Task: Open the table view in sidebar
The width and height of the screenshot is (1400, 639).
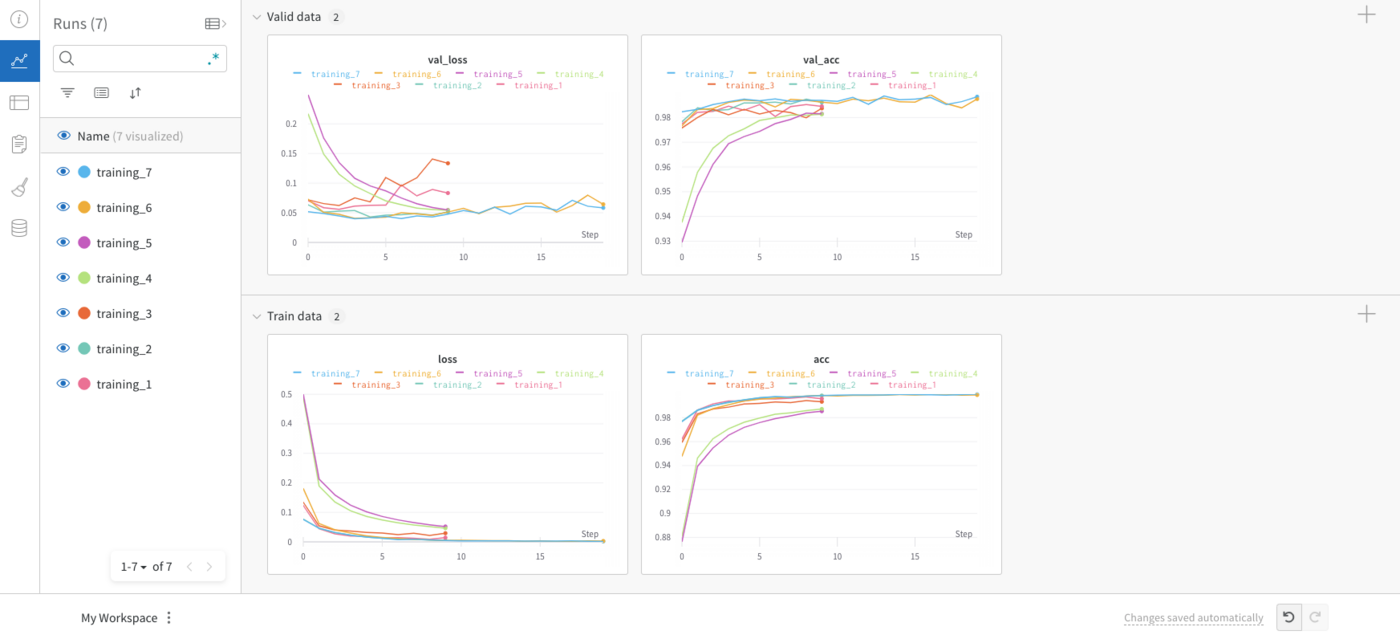Action: pyautogui.click(x=19, y=102)
